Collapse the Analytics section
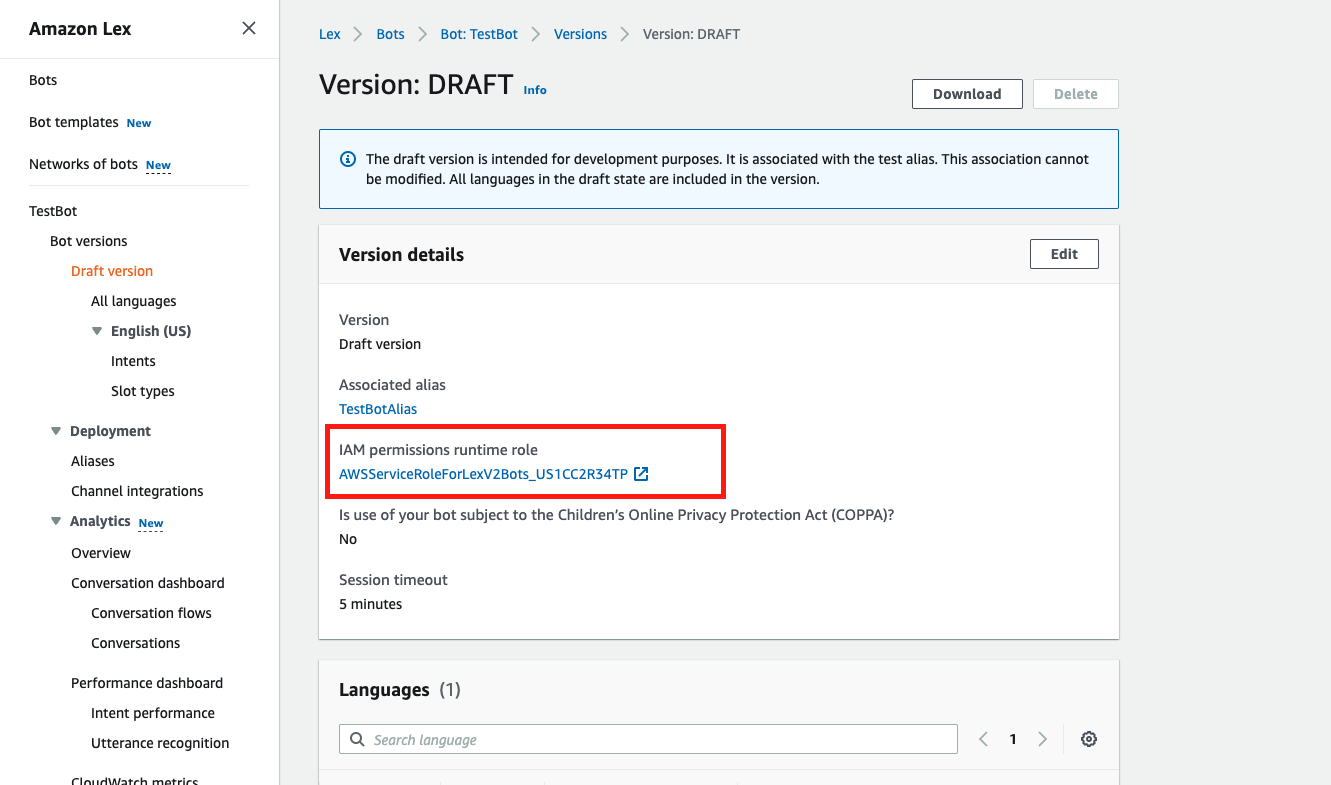 click(56, 521)
